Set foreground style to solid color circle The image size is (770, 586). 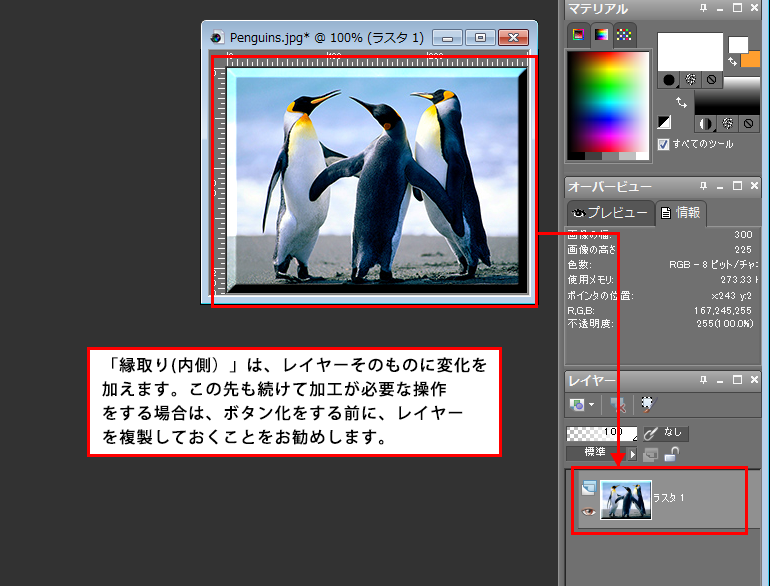click(669, 80)
